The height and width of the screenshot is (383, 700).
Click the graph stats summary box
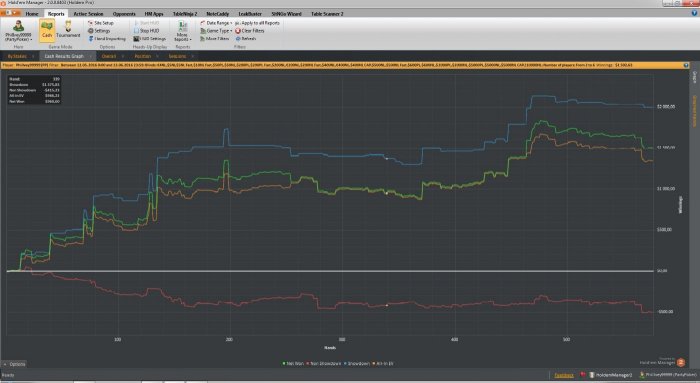pyautogui.click(x=34, y=90)
